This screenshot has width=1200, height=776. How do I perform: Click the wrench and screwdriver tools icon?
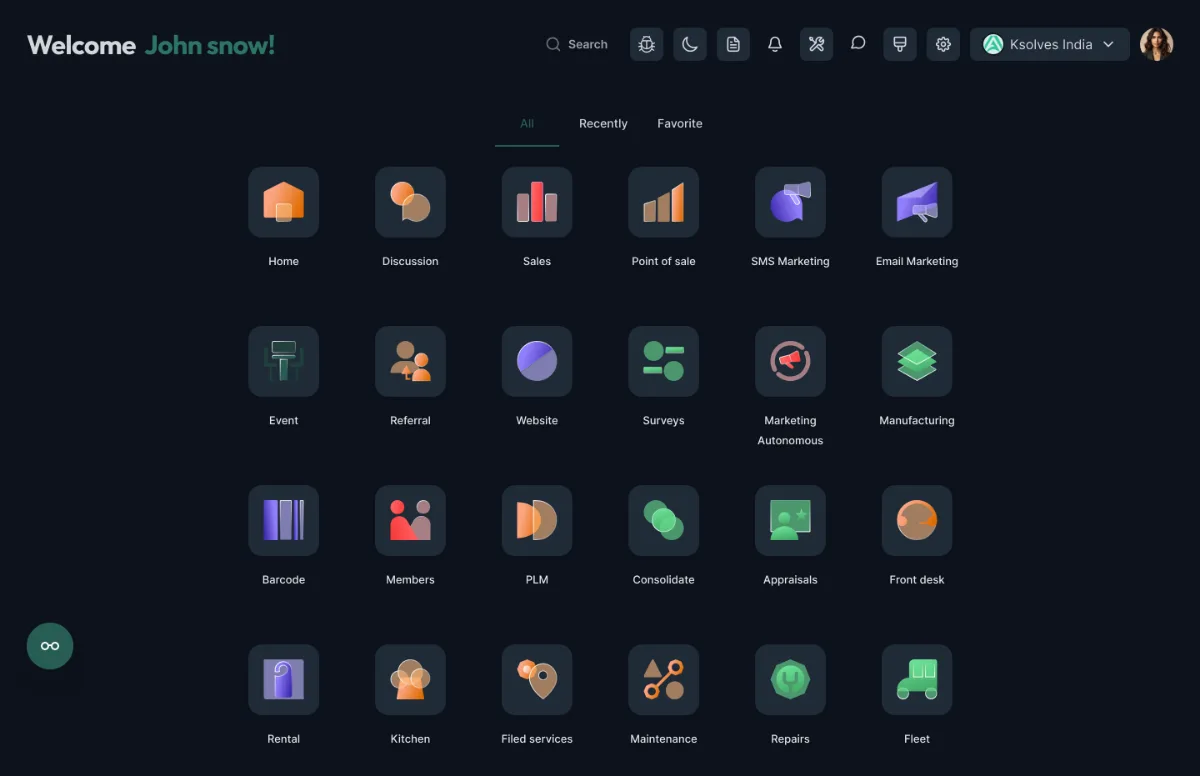click(x=816, y=44)
